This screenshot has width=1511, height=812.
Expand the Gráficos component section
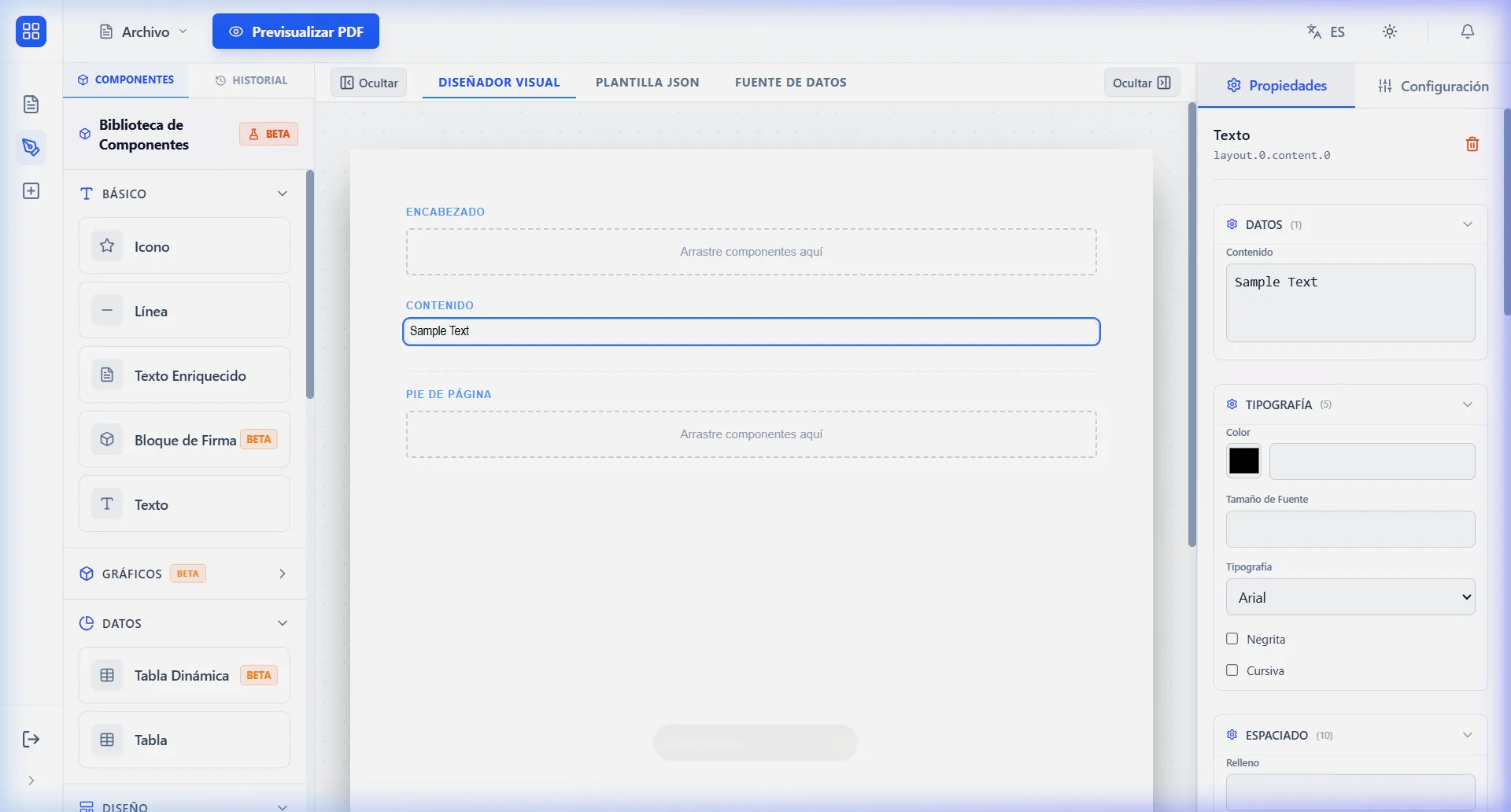tap(283, 574)
